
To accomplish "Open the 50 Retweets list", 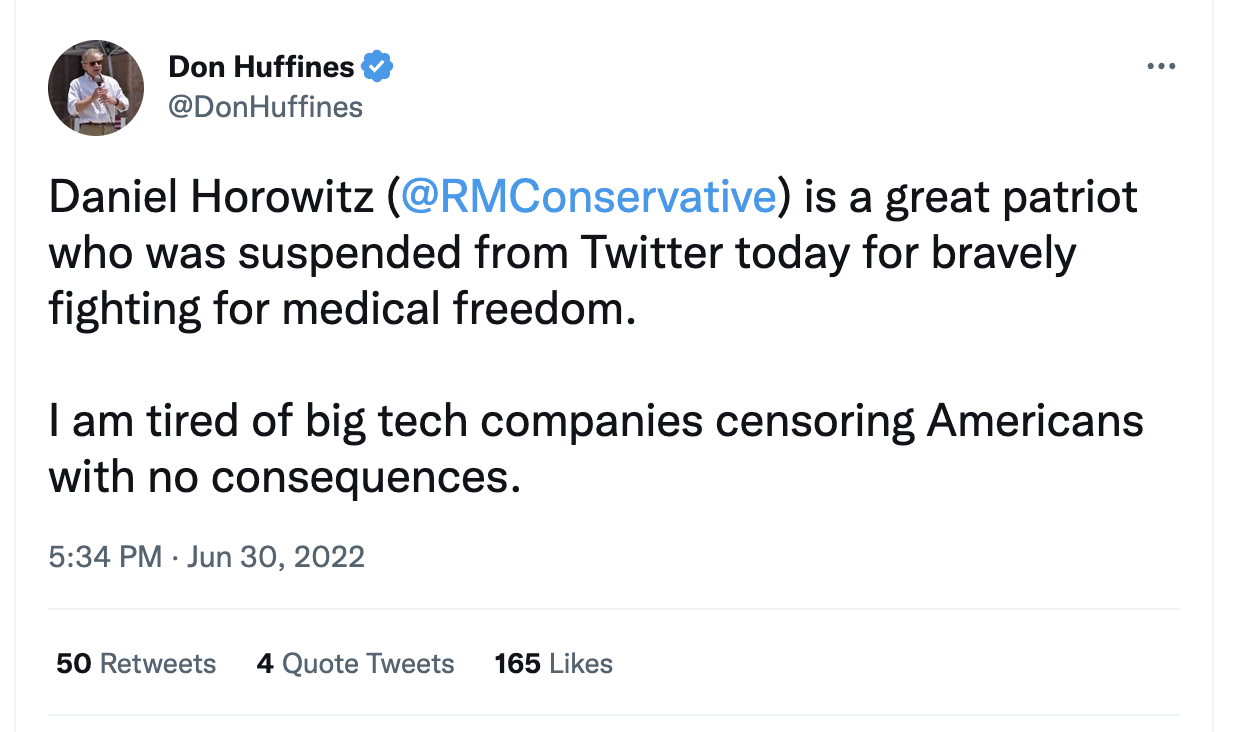I will (x=135, y=663).
